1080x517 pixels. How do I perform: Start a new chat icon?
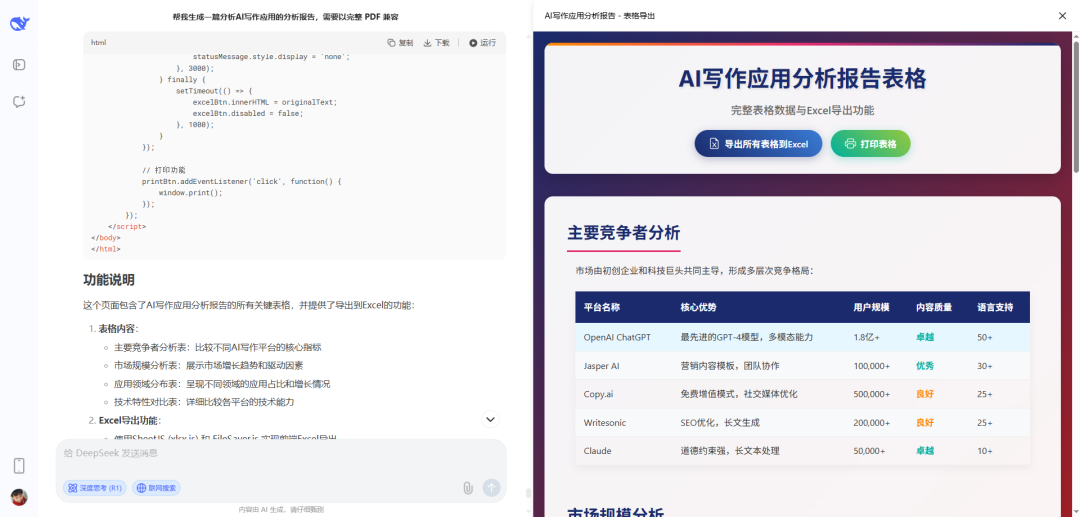click(19, 102)
